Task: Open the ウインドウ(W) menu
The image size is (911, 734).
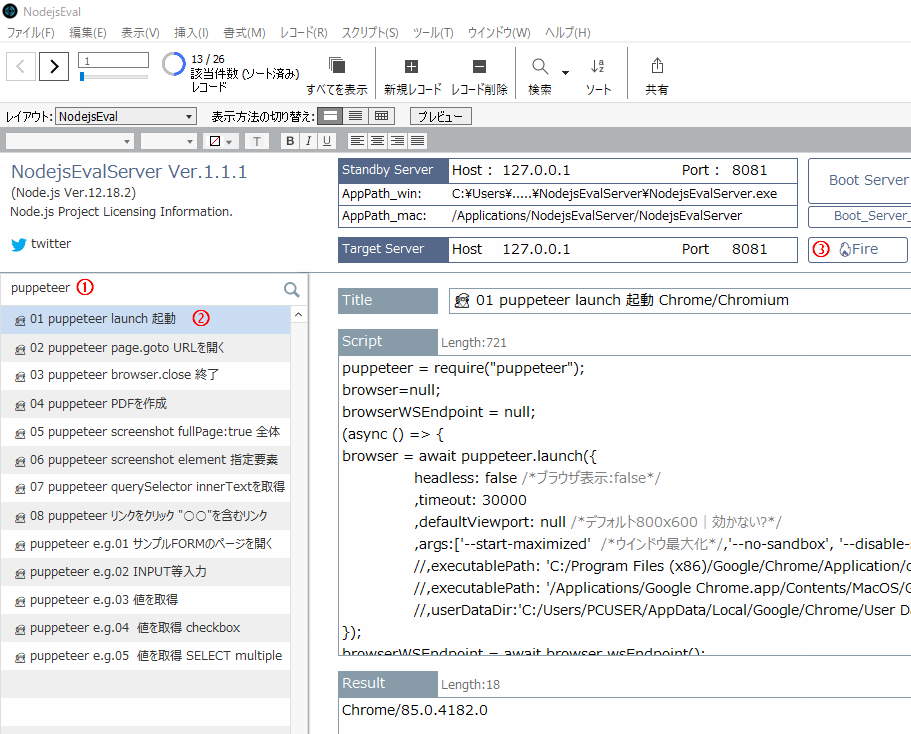Action: pos(498,33)
